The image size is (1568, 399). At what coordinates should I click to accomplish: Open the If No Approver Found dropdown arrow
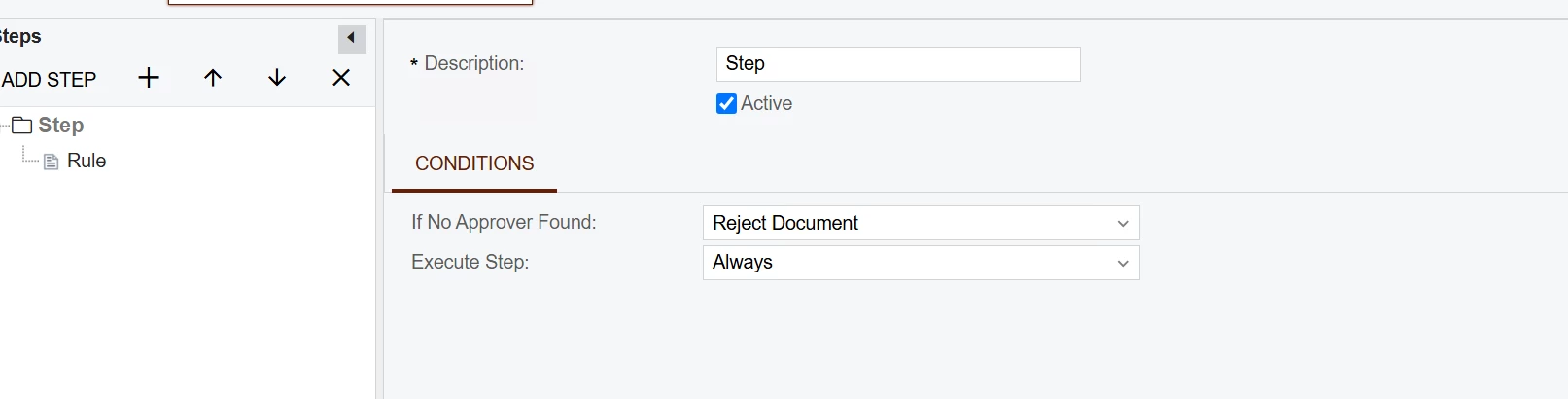coord(1123,223)
